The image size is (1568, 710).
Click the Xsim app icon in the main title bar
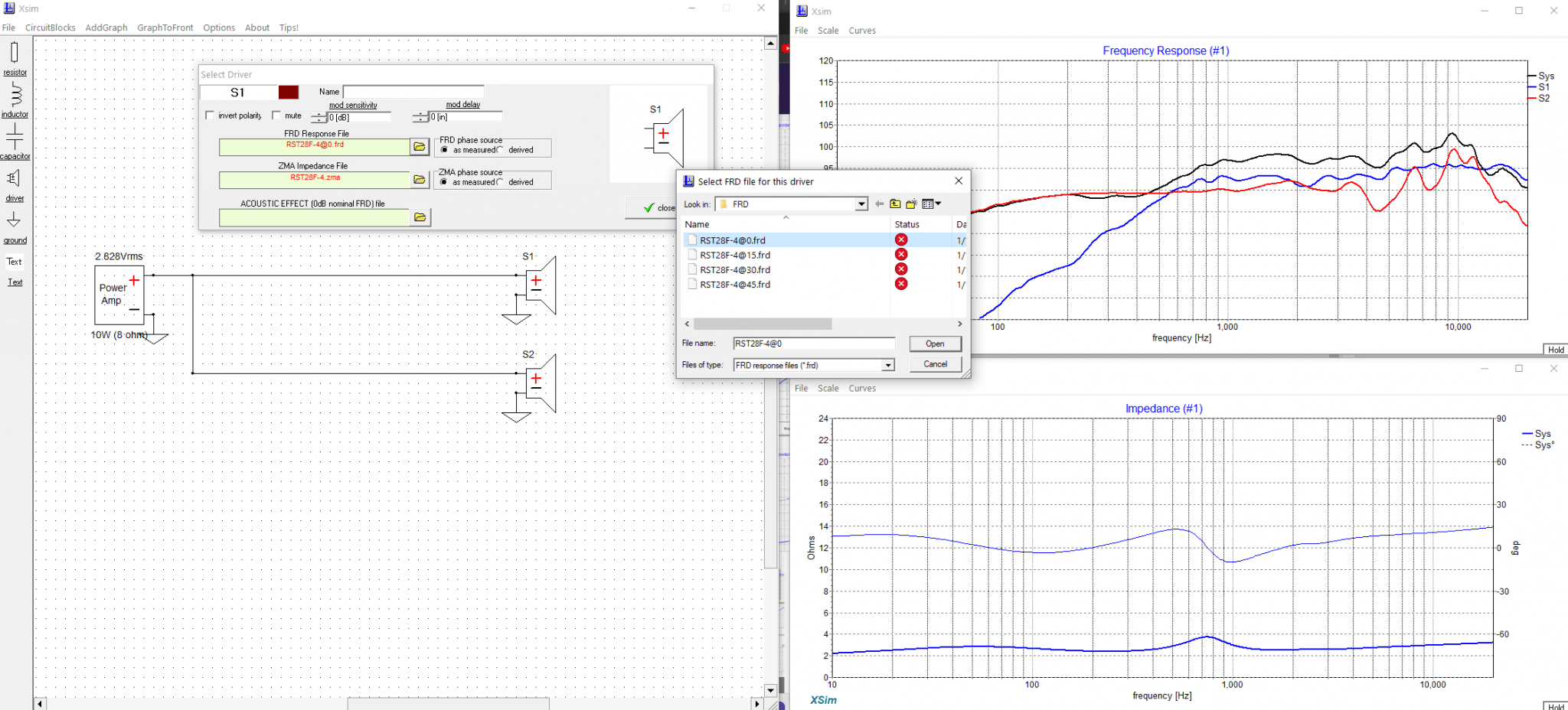[9, 8]
